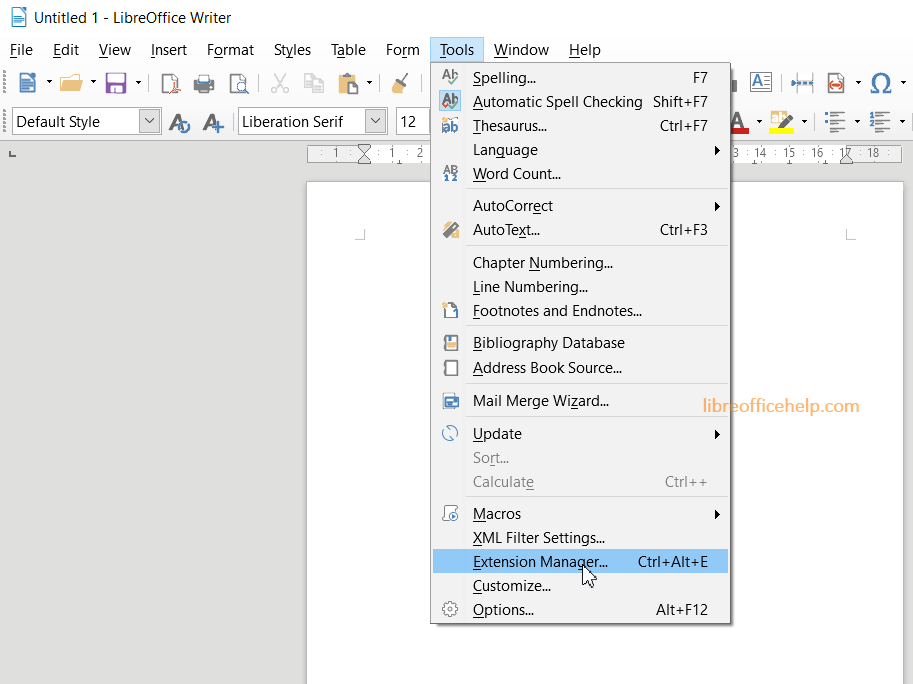Viewport: 913px width, 684px height.
Task: Apply the yellow highlighting color button
Action: click(781, 122)
